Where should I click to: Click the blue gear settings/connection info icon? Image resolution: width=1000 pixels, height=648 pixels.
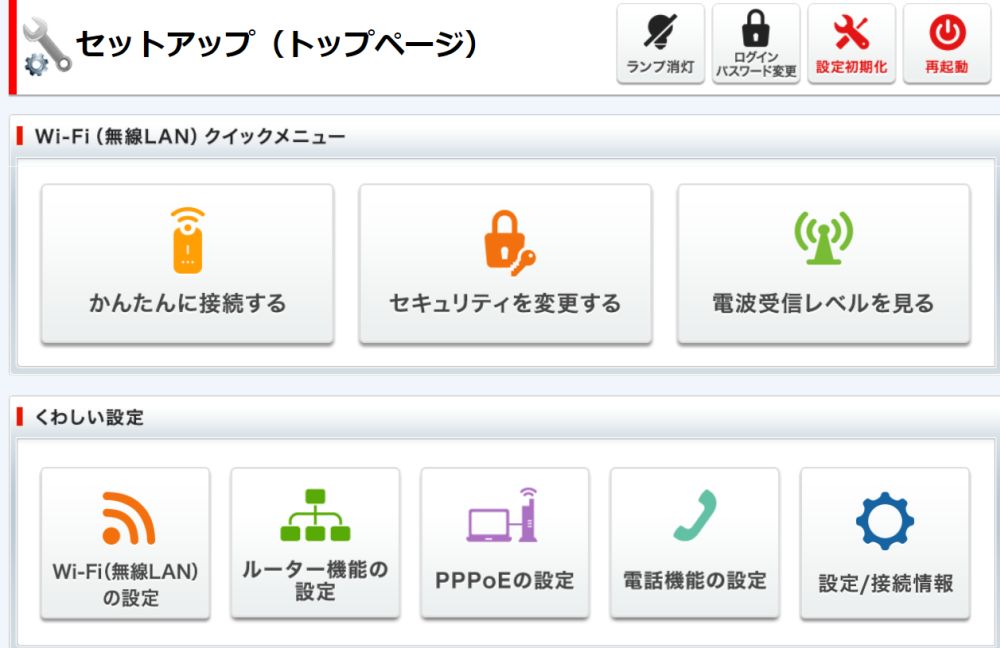tap(883, 518)
